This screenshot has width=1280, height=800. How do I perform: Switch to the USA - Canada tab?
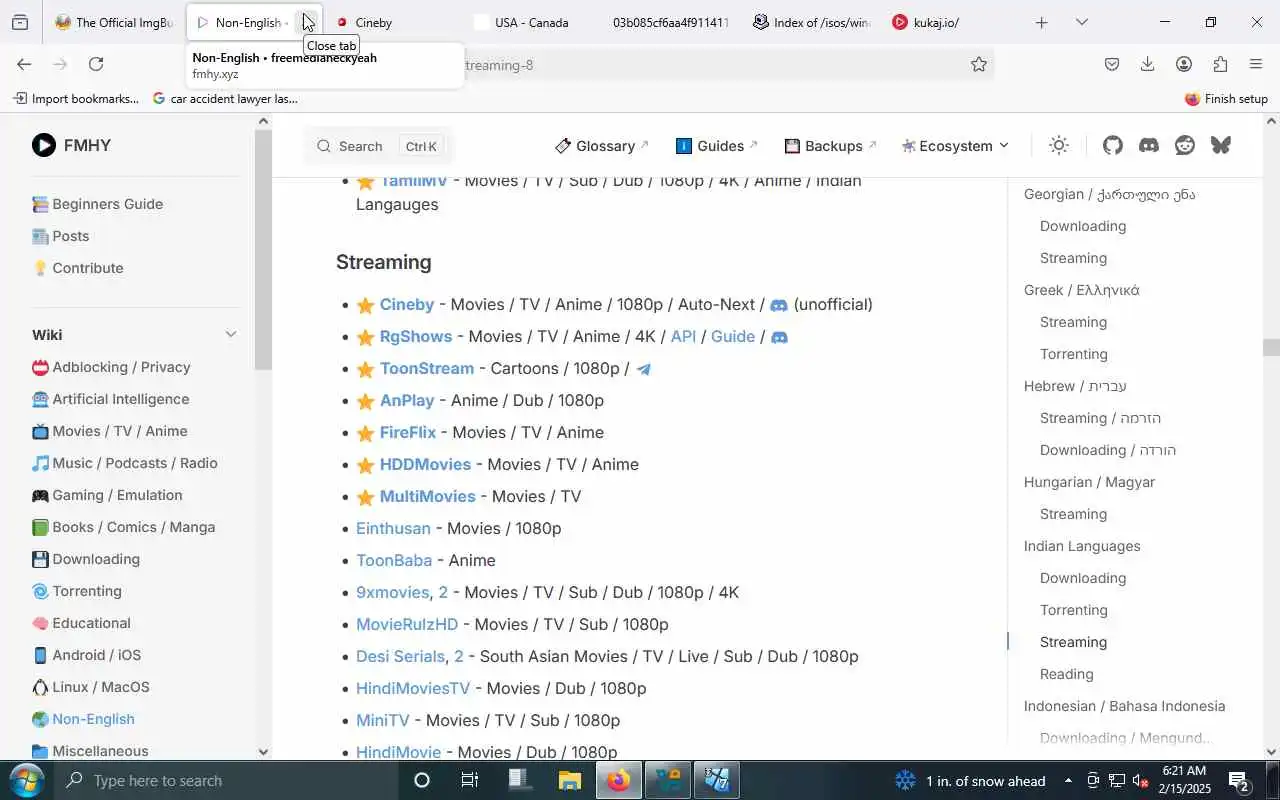pyautogui.click(x=530, y=22)
